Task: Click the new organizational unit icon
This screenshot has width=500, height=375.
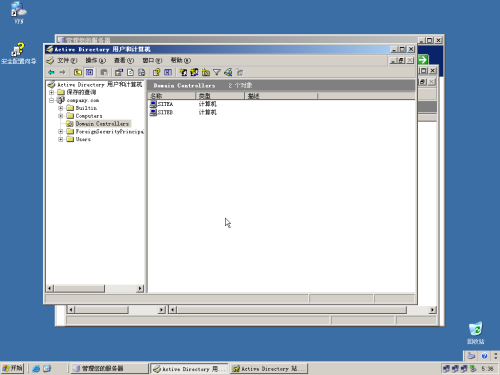Action: (206, 72)
